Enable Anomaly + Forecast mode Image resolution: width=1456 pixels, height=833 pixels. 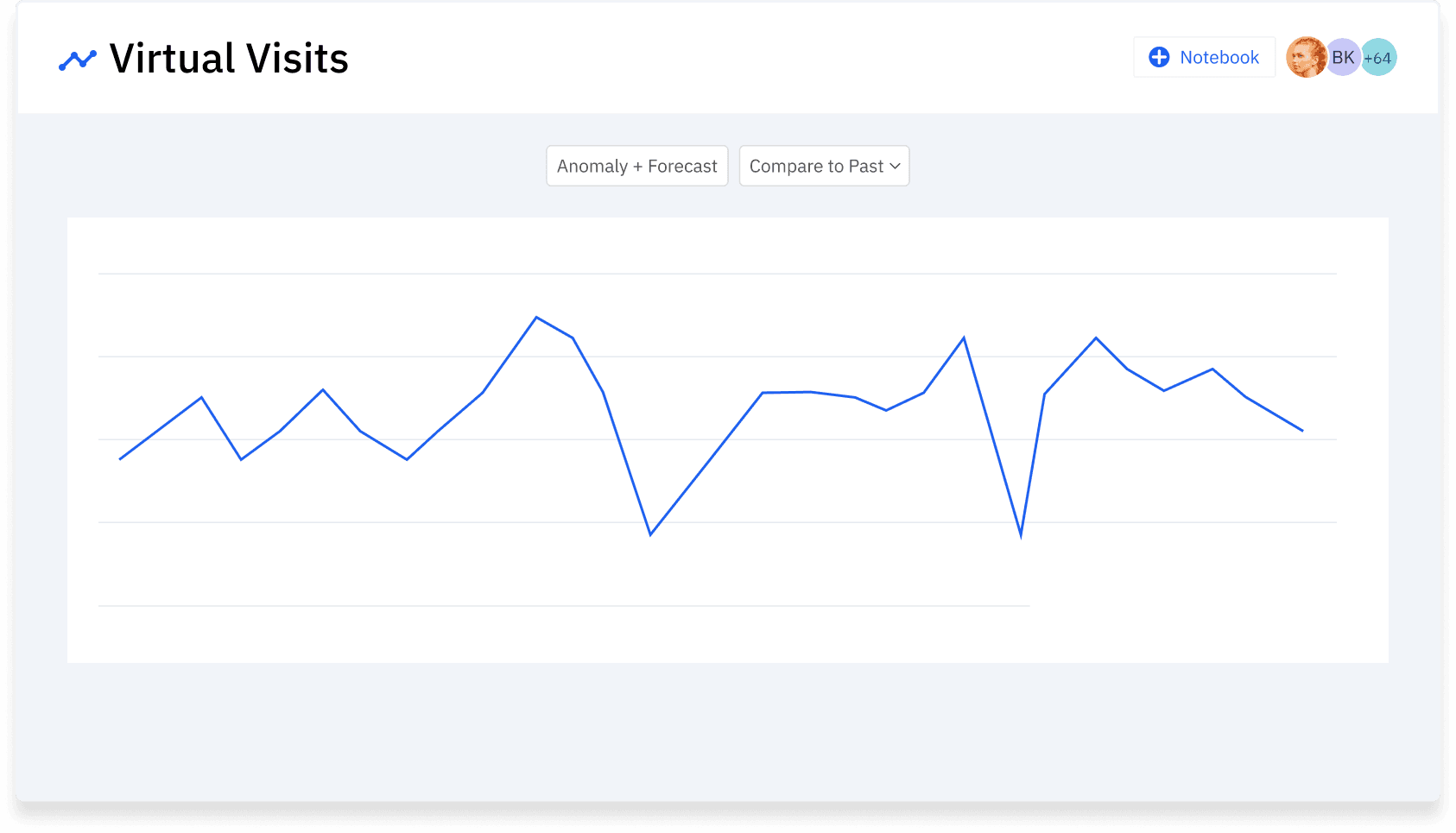(636, 166)
